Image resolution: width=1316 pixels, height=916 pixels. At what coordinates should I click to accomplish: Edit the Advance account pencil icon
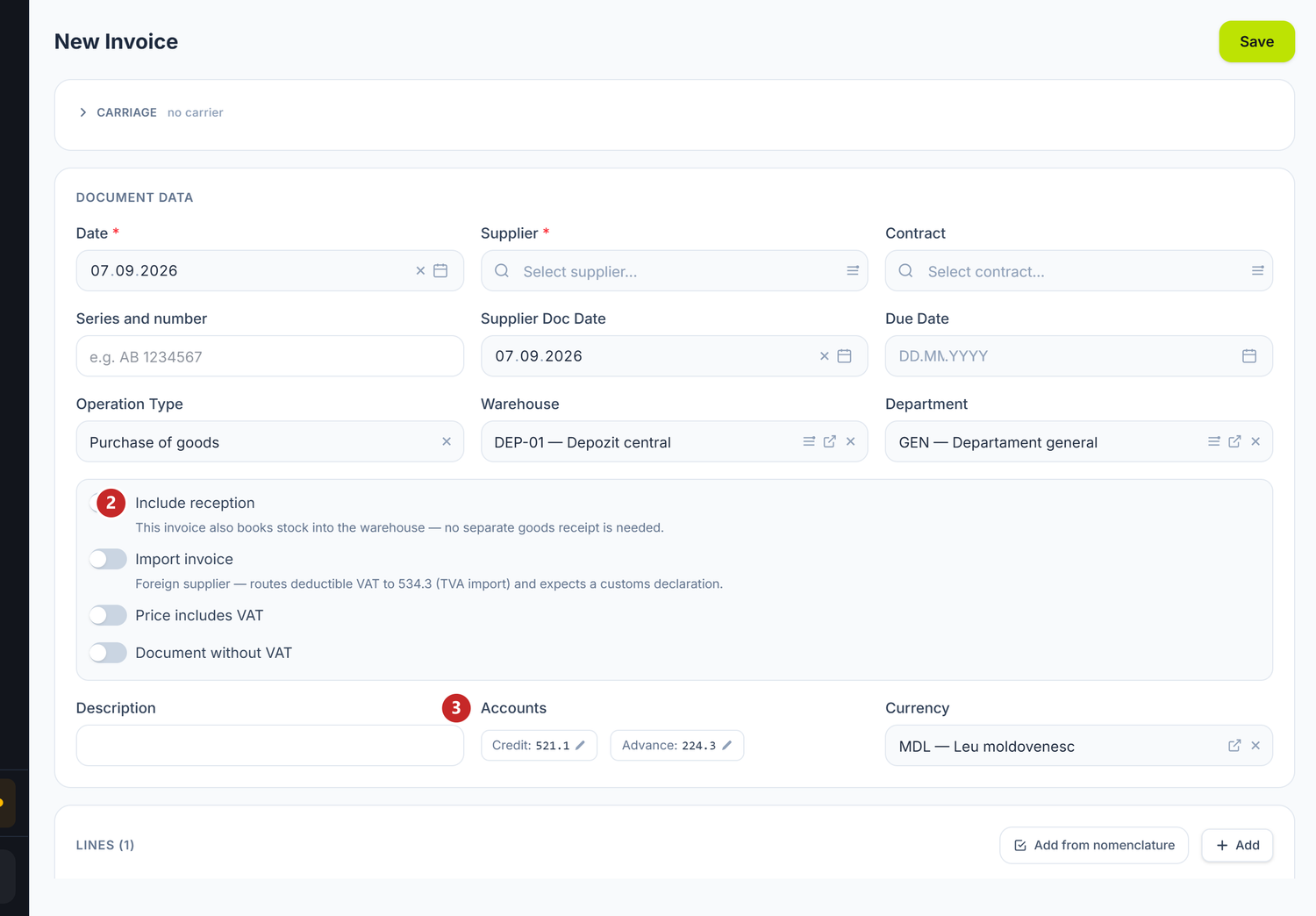pyautogui.click(x=726, y=746)
